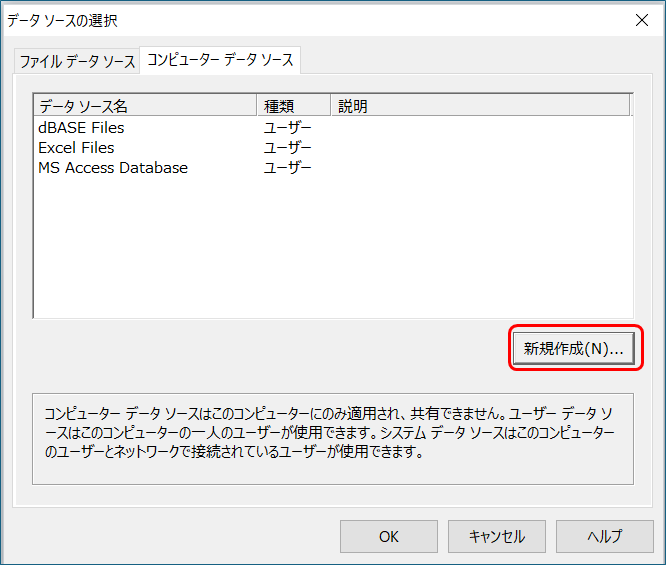Close the データ ソースの選択 dialog
Image resolution: width=666 pixels, height=565 pixels.
(x=642, y=20)
